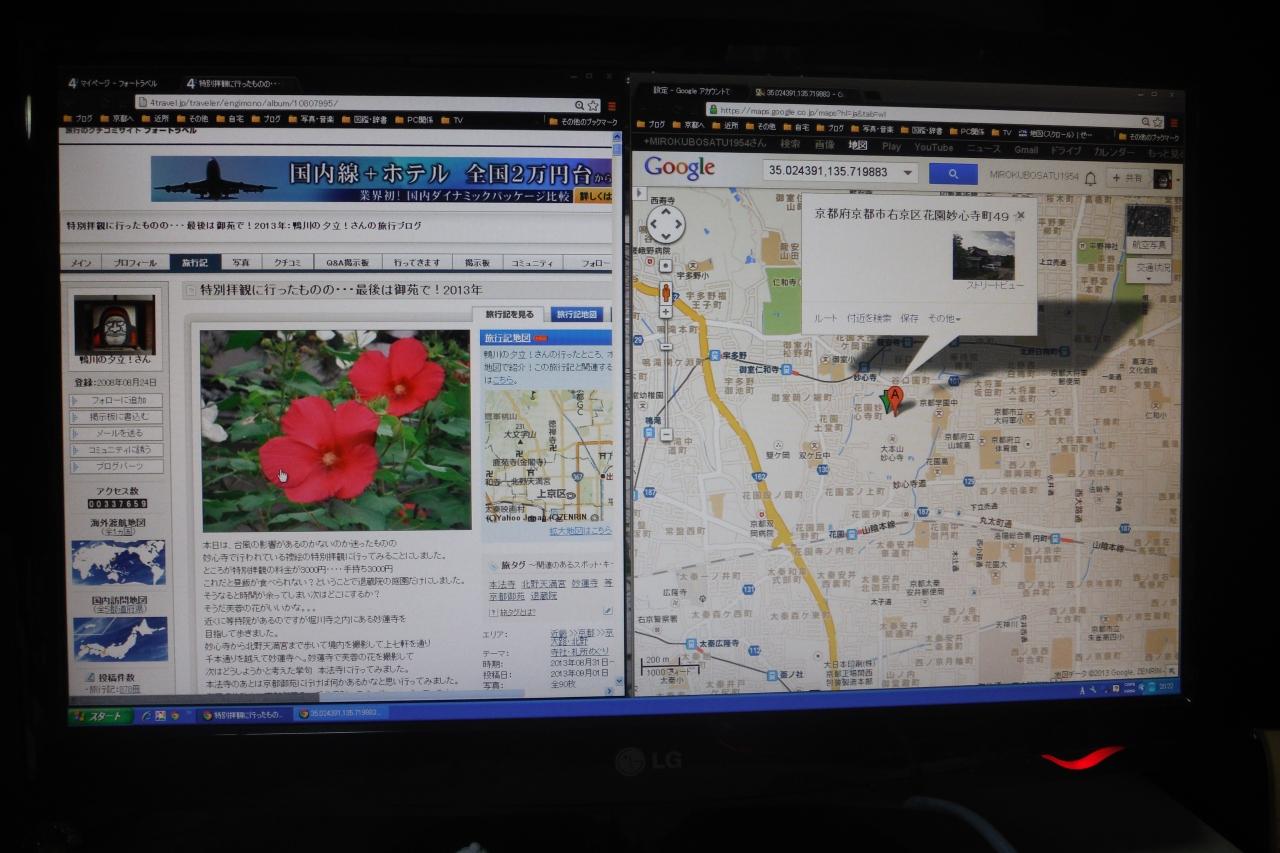Screen dimensions: 1280x853
Task: Switch to 旅行記地図 tab
Action: (x=576, y=314)
